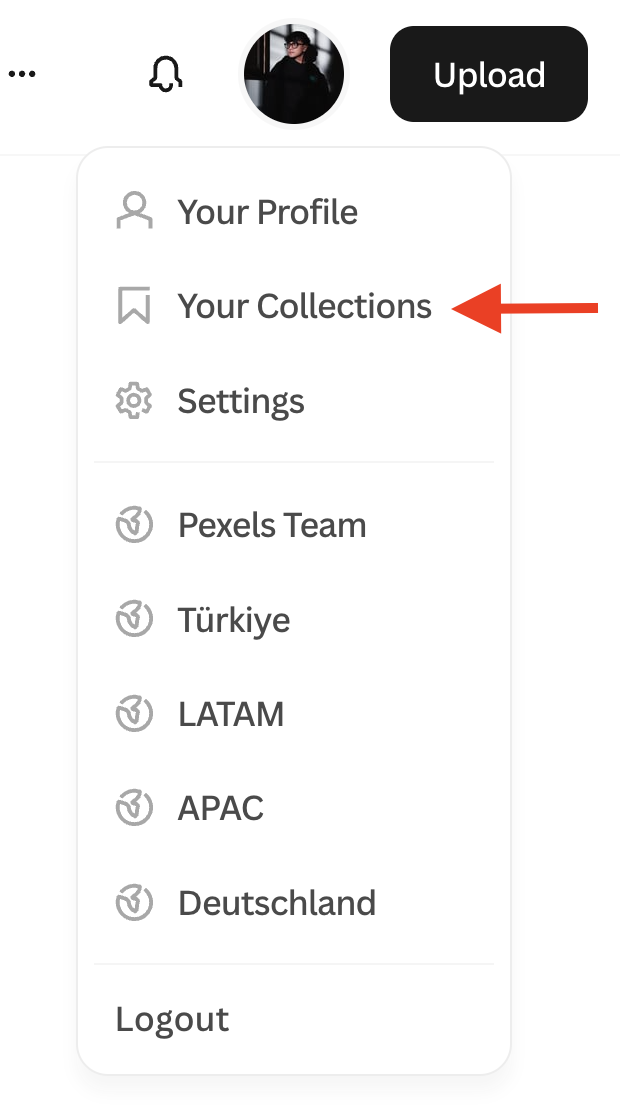Open the three-dots more menu
This screenshot has height=1112, width=620.
22,75
